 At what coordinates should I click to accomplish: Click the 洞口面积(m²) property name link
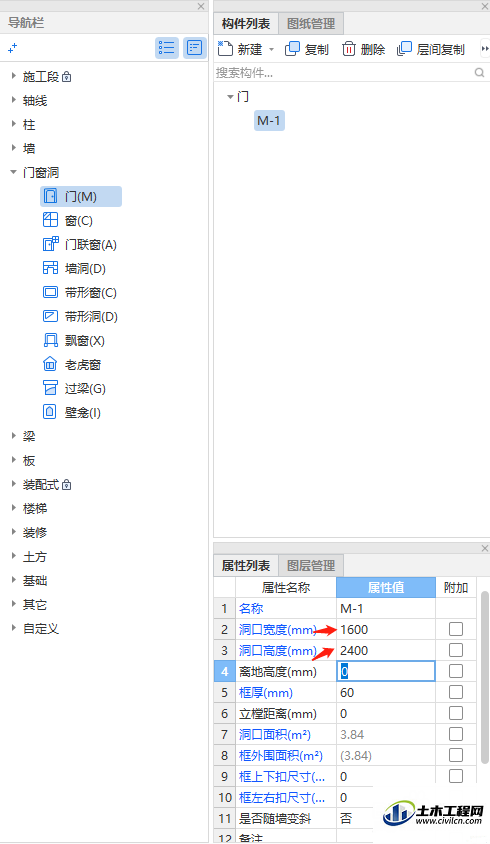tap(275, 734)
